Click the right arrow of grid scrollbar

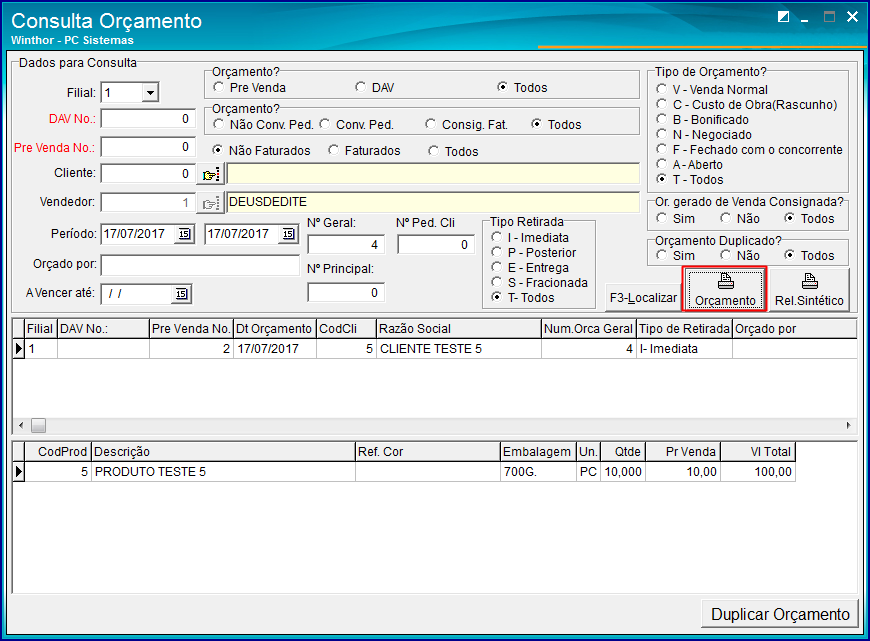[848, 426]
